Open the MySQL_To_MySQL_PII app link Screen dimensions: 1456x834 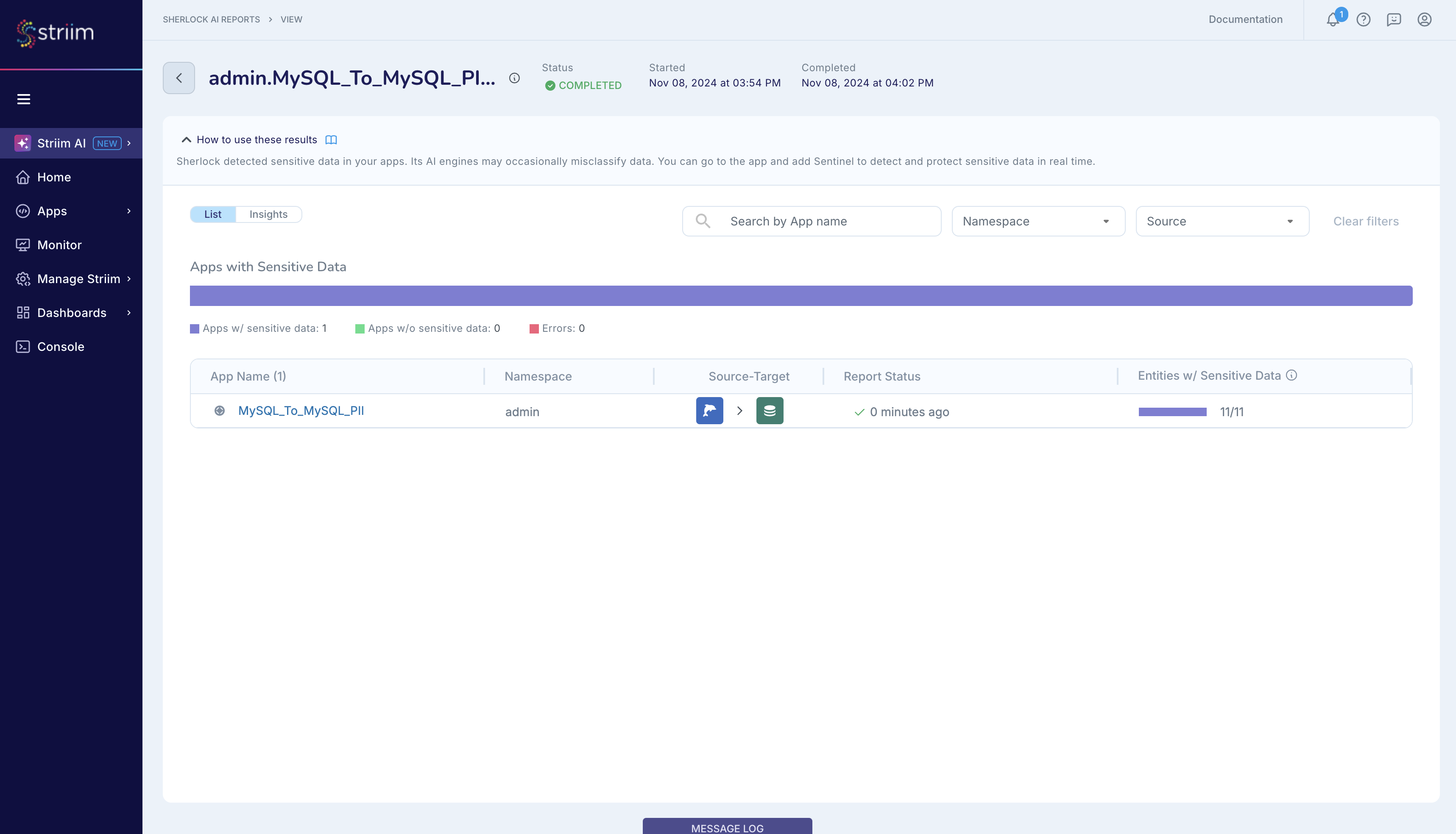(x=301, y=411)
